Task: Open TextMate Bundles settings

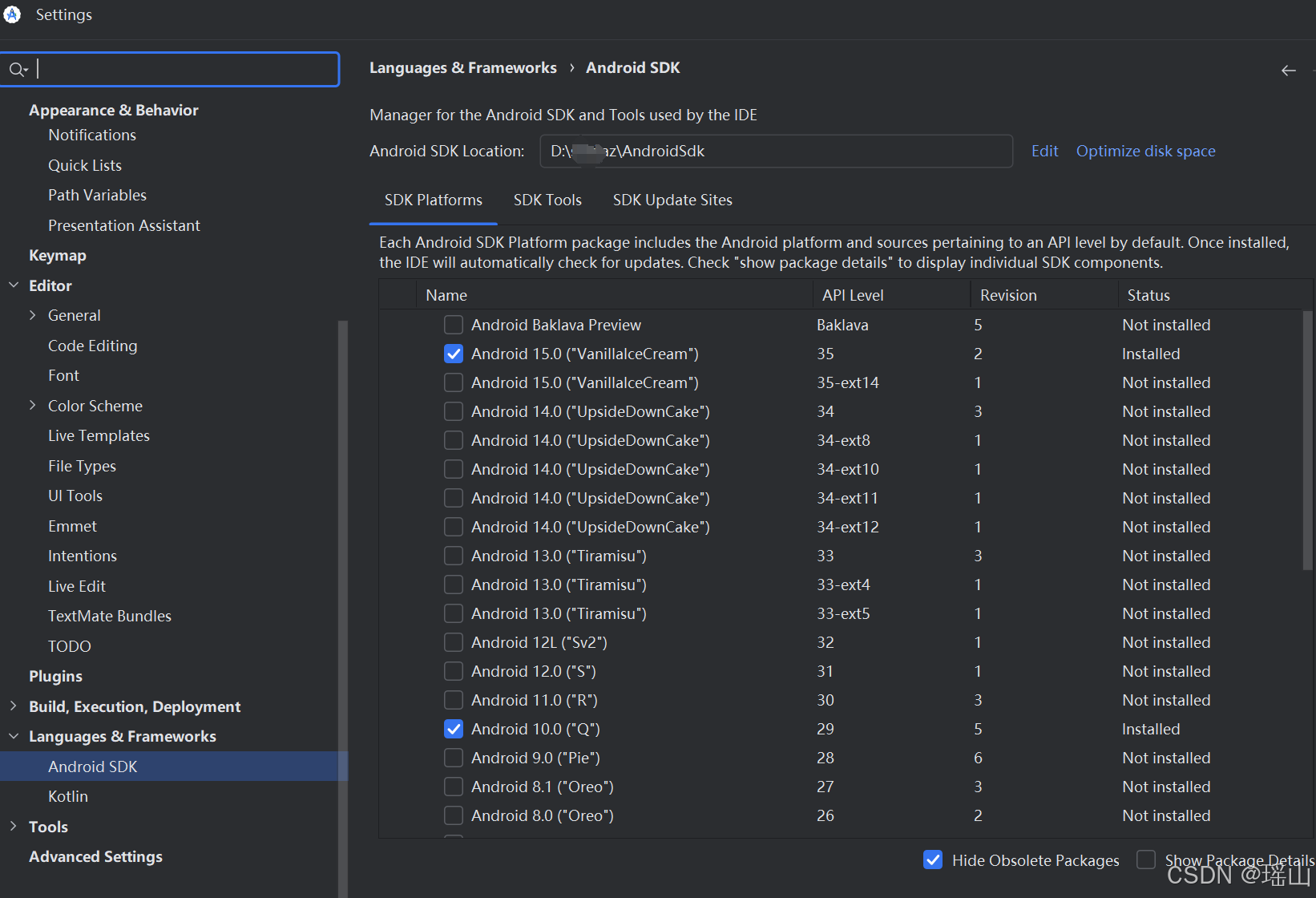Action: [110, 616]
